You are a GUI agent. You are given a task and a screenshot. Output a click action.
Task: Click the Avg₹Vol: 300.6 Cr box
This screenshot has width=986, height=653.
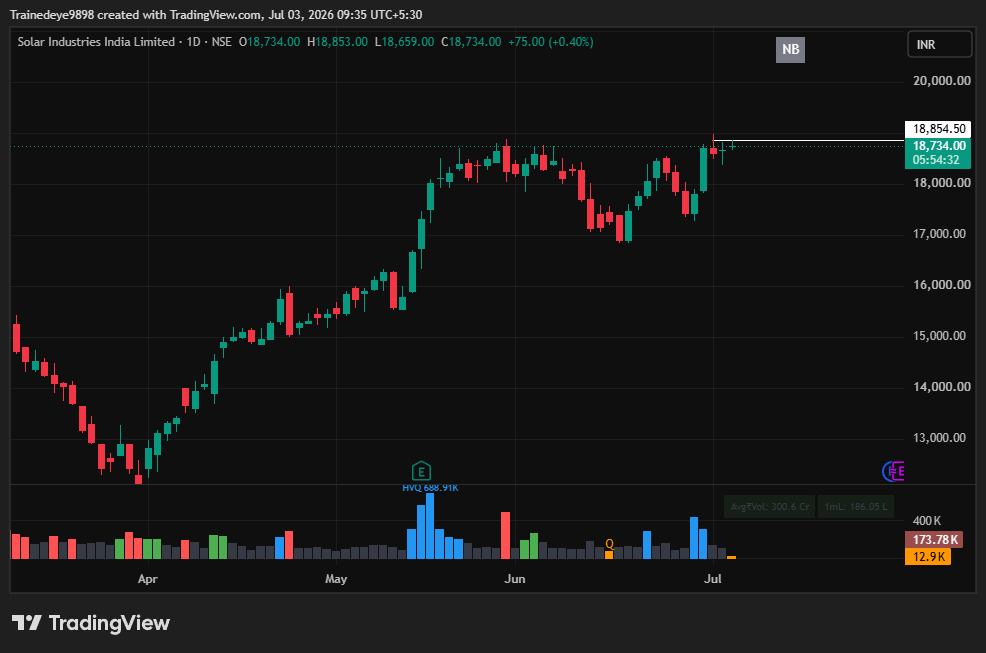pos(770,506)
